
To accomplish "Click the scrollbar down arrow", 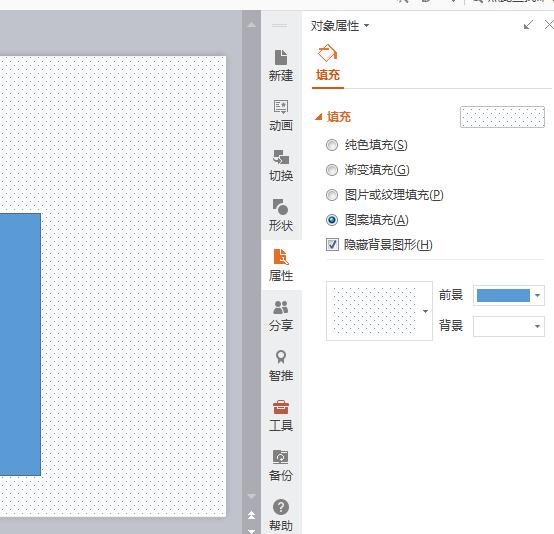I will tap(252, 496).
